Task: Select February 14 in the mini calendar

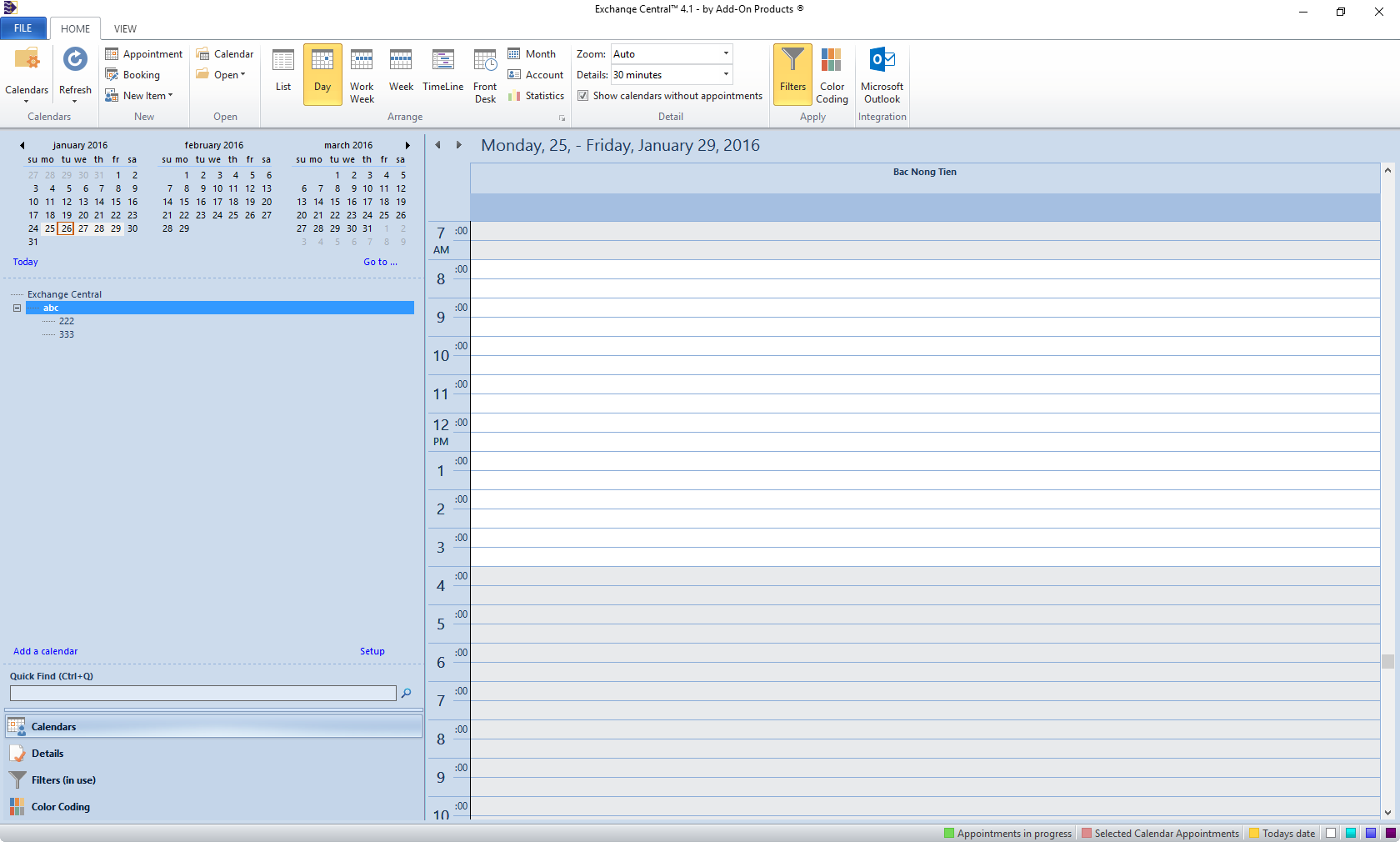Action: pyautogui.click(x=167, y=202)
